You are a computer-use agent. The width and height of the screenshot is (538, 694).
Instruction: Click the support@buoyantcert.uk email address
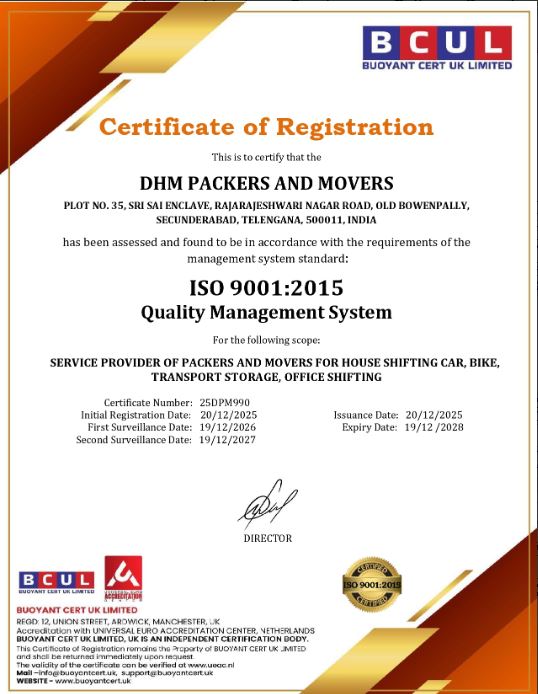click(167, 673)
